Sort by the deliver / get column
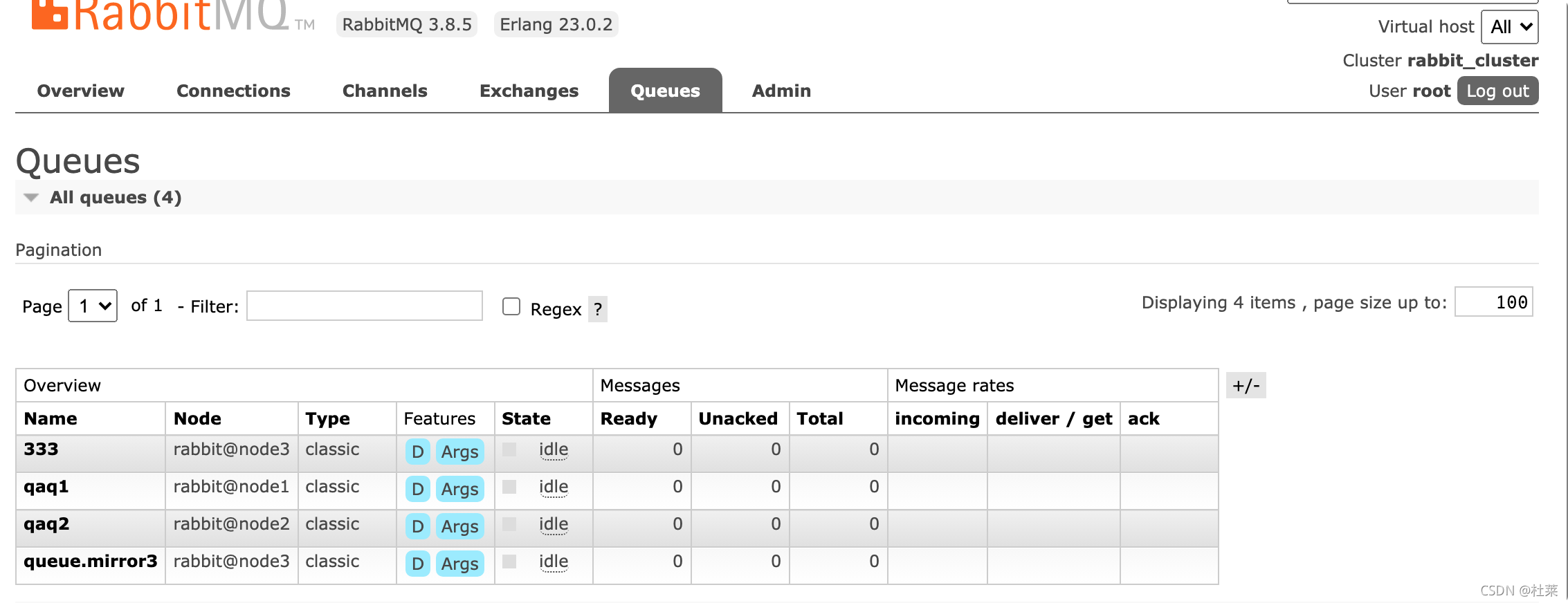The image size is (1568, 603). (1053, 418)
